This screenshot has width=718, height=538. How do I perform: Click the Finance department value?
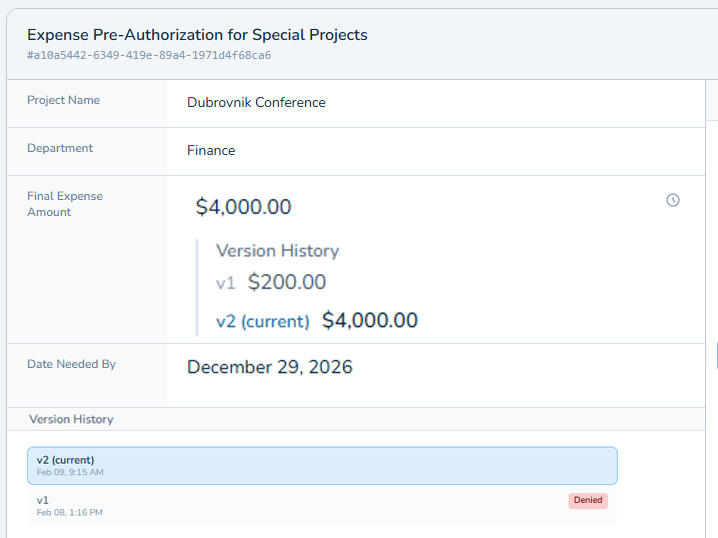pos(211,151)
